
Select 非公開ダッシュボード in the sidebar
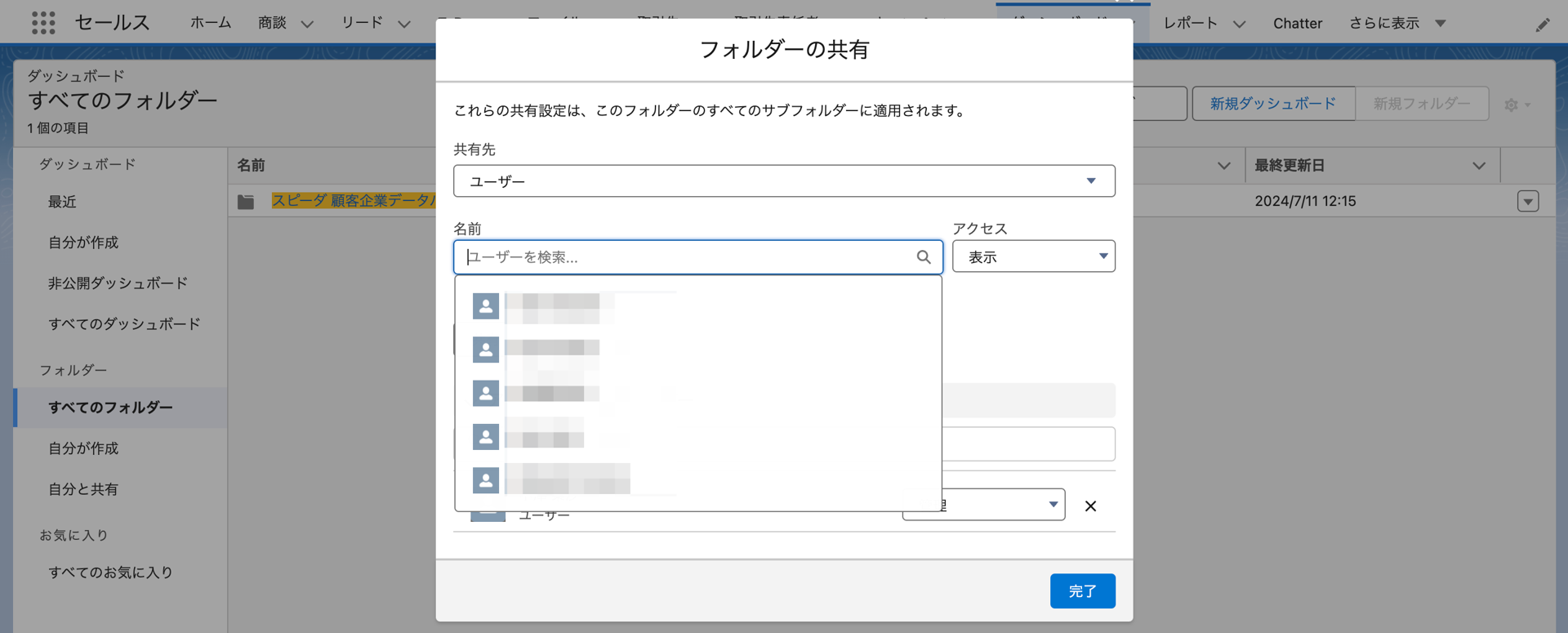pyautogui.click(x=118, y=283)
